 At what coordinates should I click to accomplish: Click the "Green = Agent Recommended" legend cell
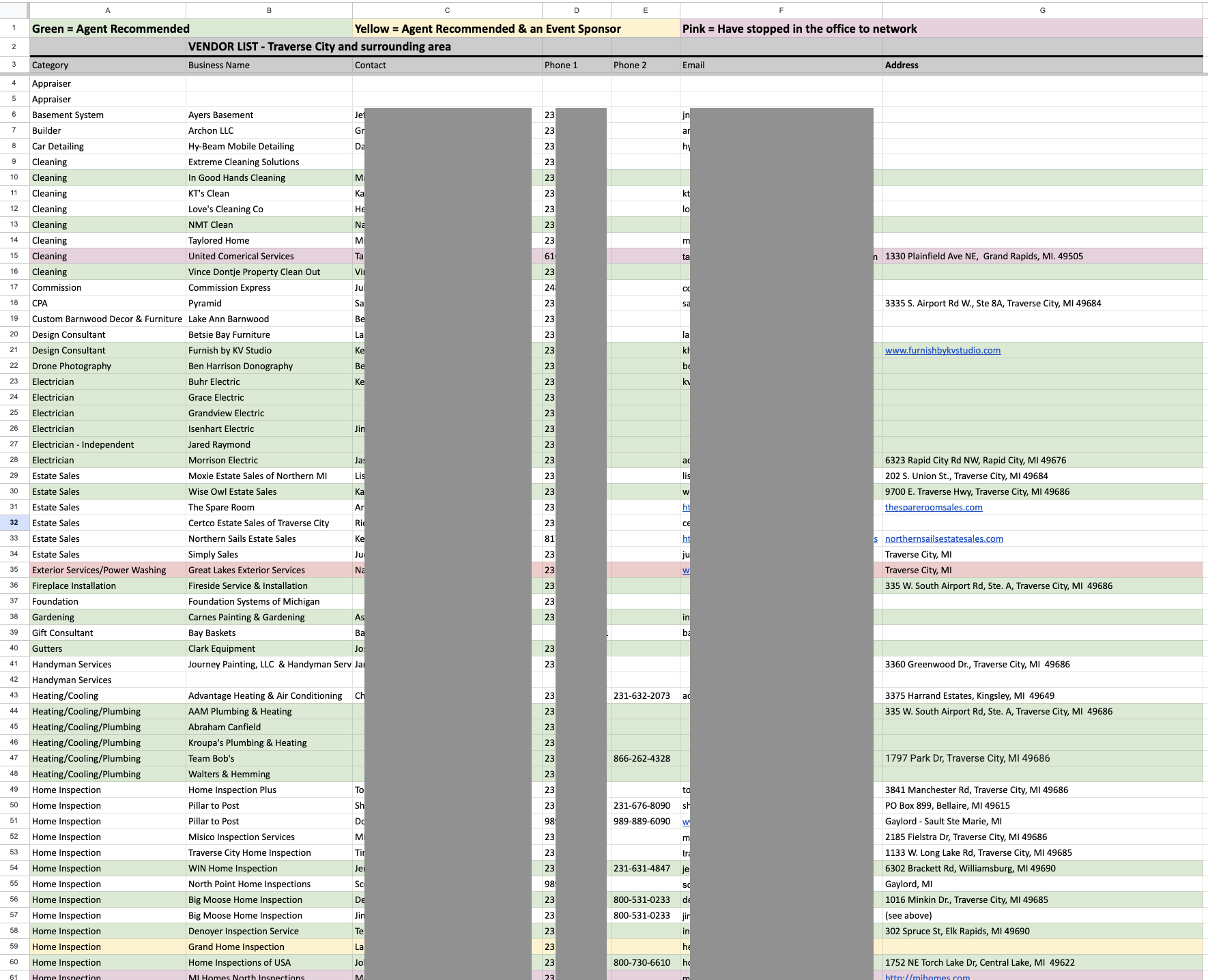(x=191, y=29)
